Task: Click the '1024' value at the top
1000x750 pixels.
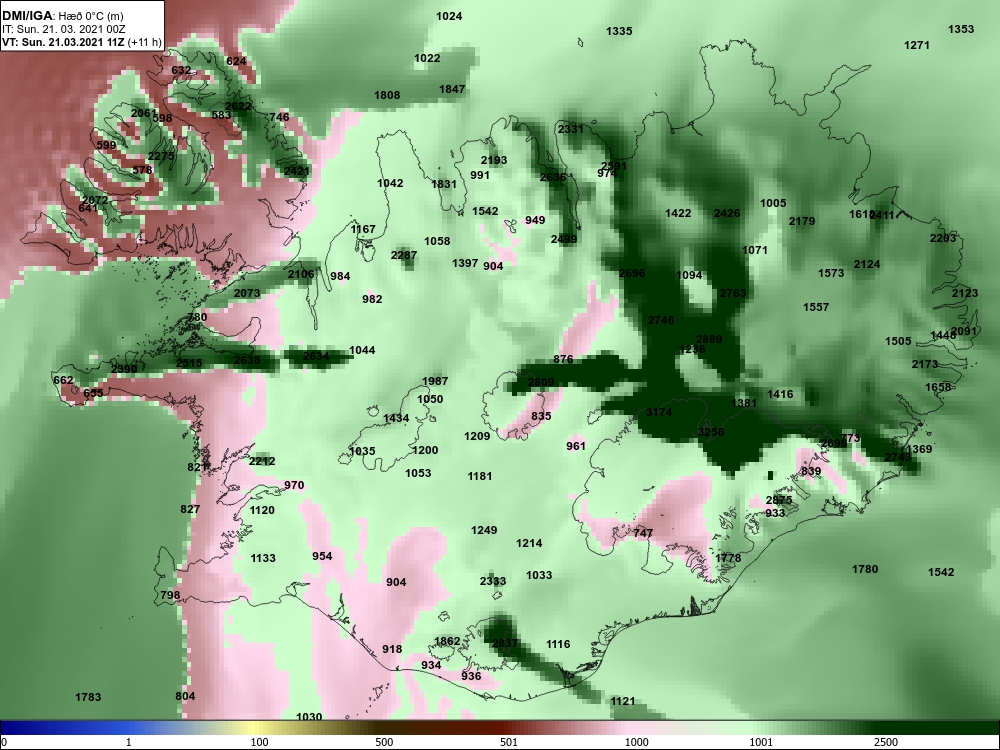Action: coord(449,16)
